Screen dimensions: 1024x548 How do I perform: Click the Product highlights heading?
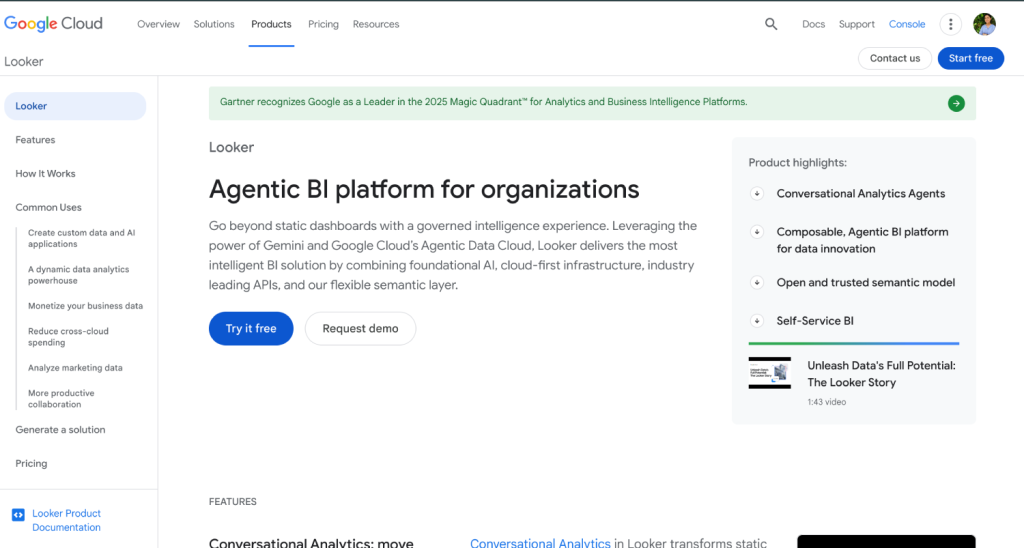point(797,163)
